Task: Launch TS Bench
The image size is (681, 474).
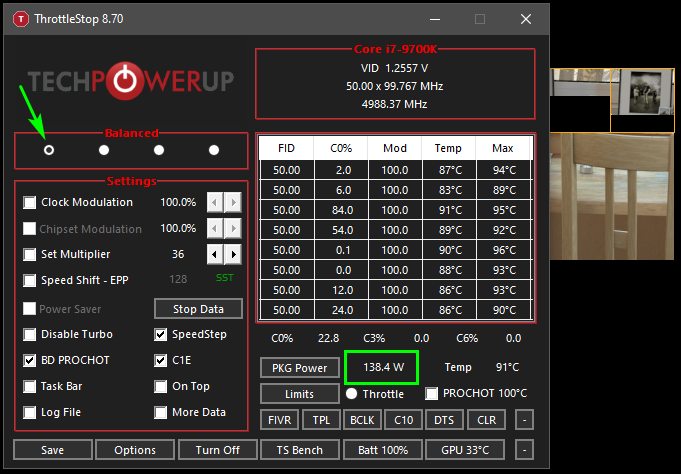Action: click(300, 450)
